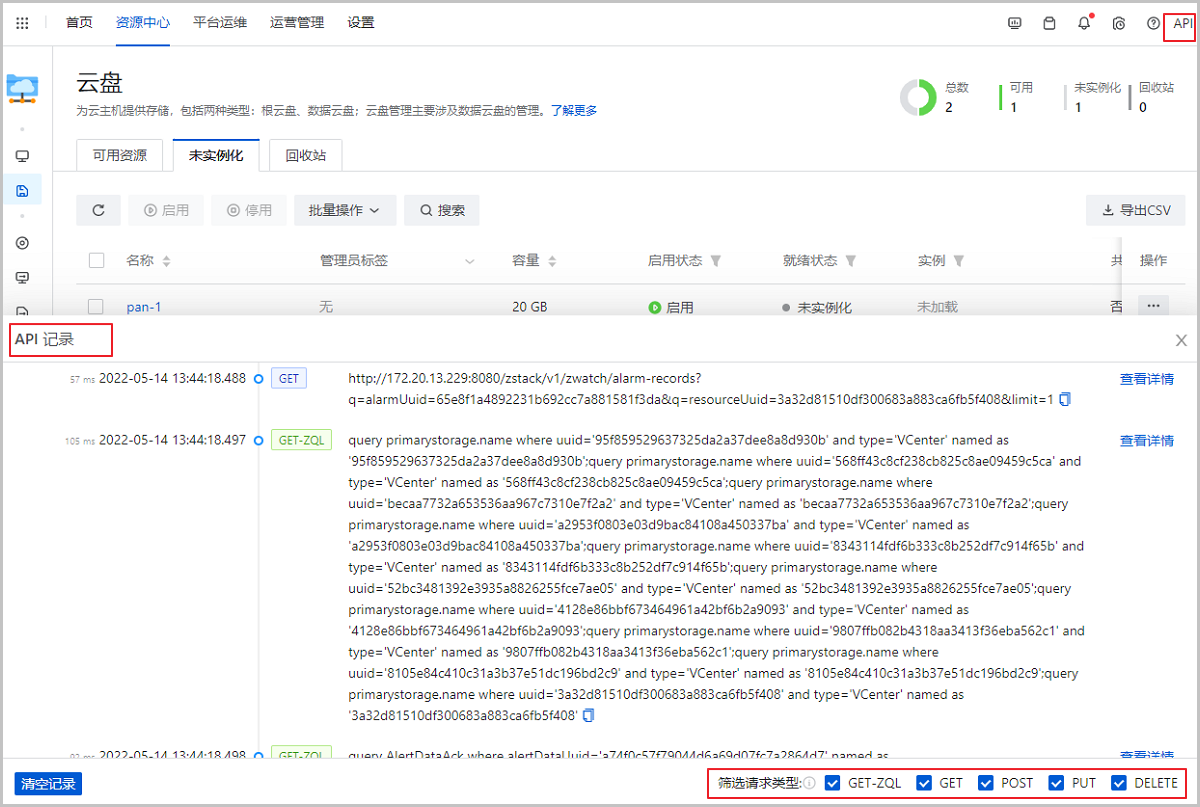1200x807 pixels.
Task: Click the package/box icon in the top bar
Action: (x=1049, y=22)
